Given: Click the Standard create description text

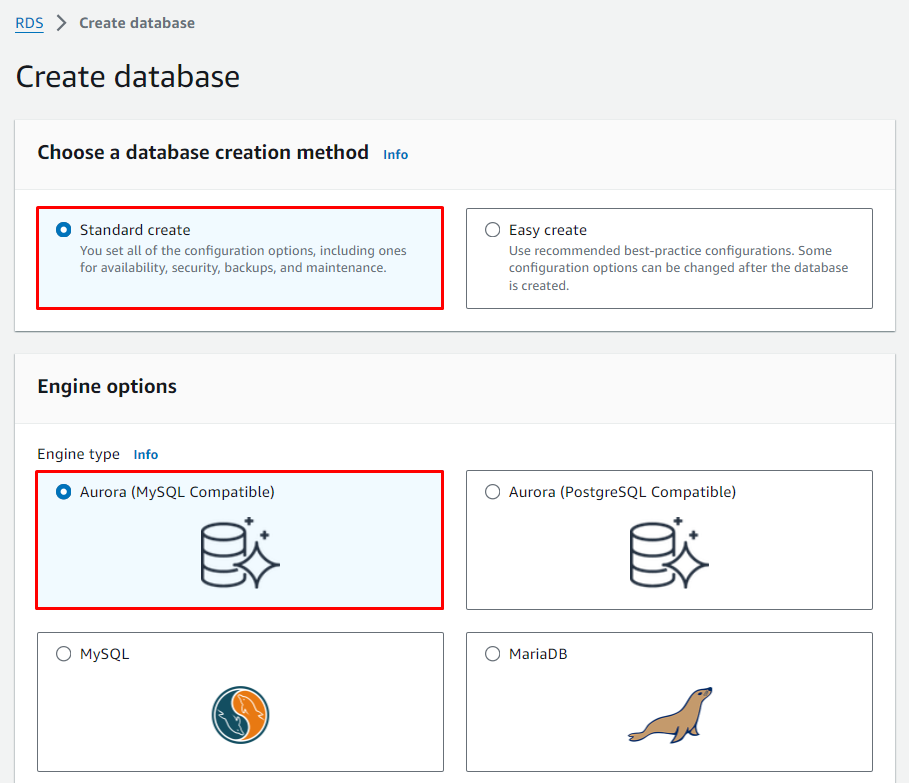Looking at the screenshot, I should (x=243, y=259).
